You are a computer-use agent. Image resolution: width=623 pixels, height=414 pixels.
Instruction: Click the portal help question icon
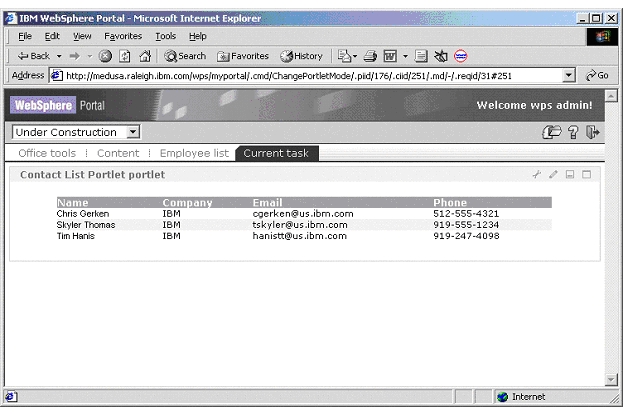(x=573, y=132)
